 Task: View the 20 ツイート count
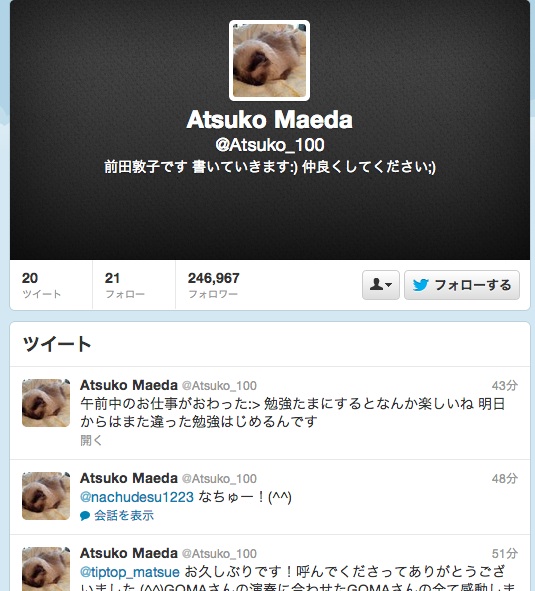point(41,285)
